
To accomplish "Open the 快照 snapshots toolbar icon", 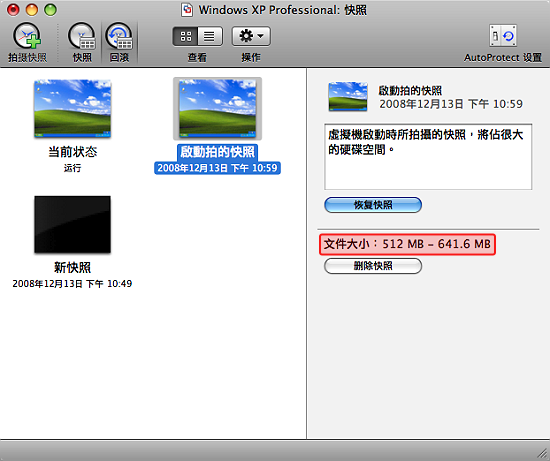I will coord(82,36).
